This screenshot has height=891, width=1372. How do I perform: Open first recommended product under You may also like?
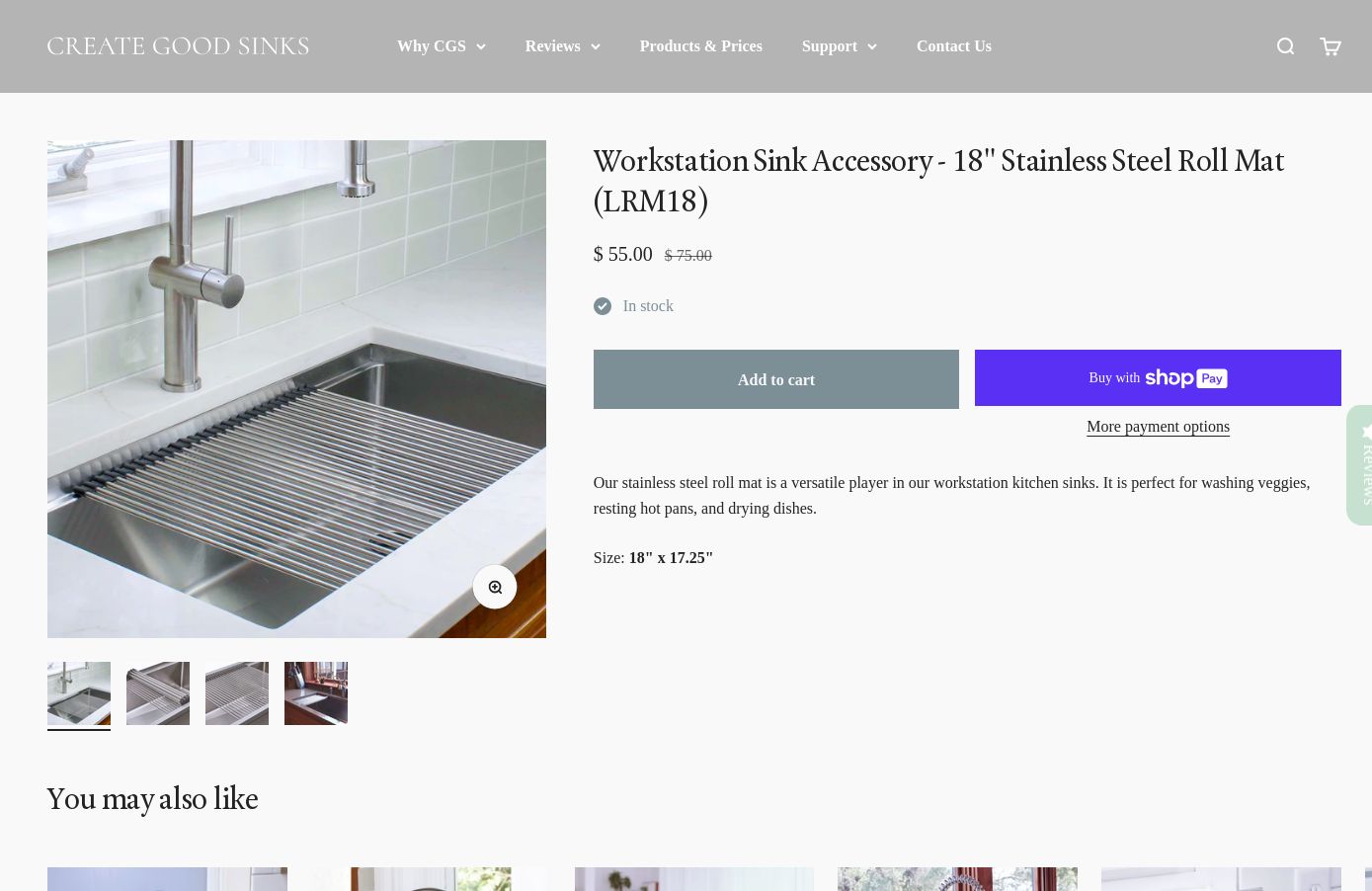(x=167, y=879)
